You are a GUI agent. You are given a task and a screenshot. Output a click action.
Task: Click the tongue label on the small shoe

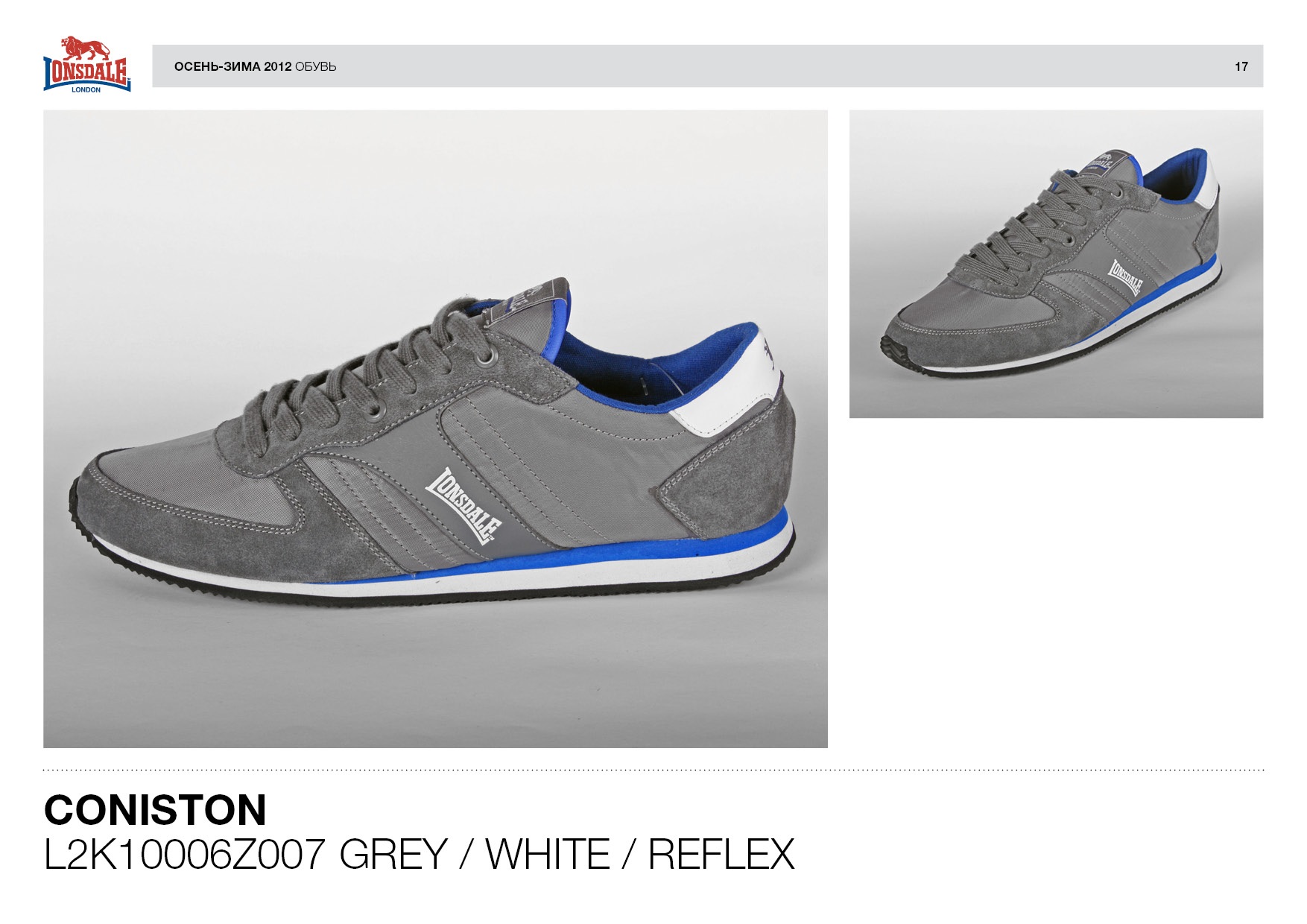pos(1106,162)
